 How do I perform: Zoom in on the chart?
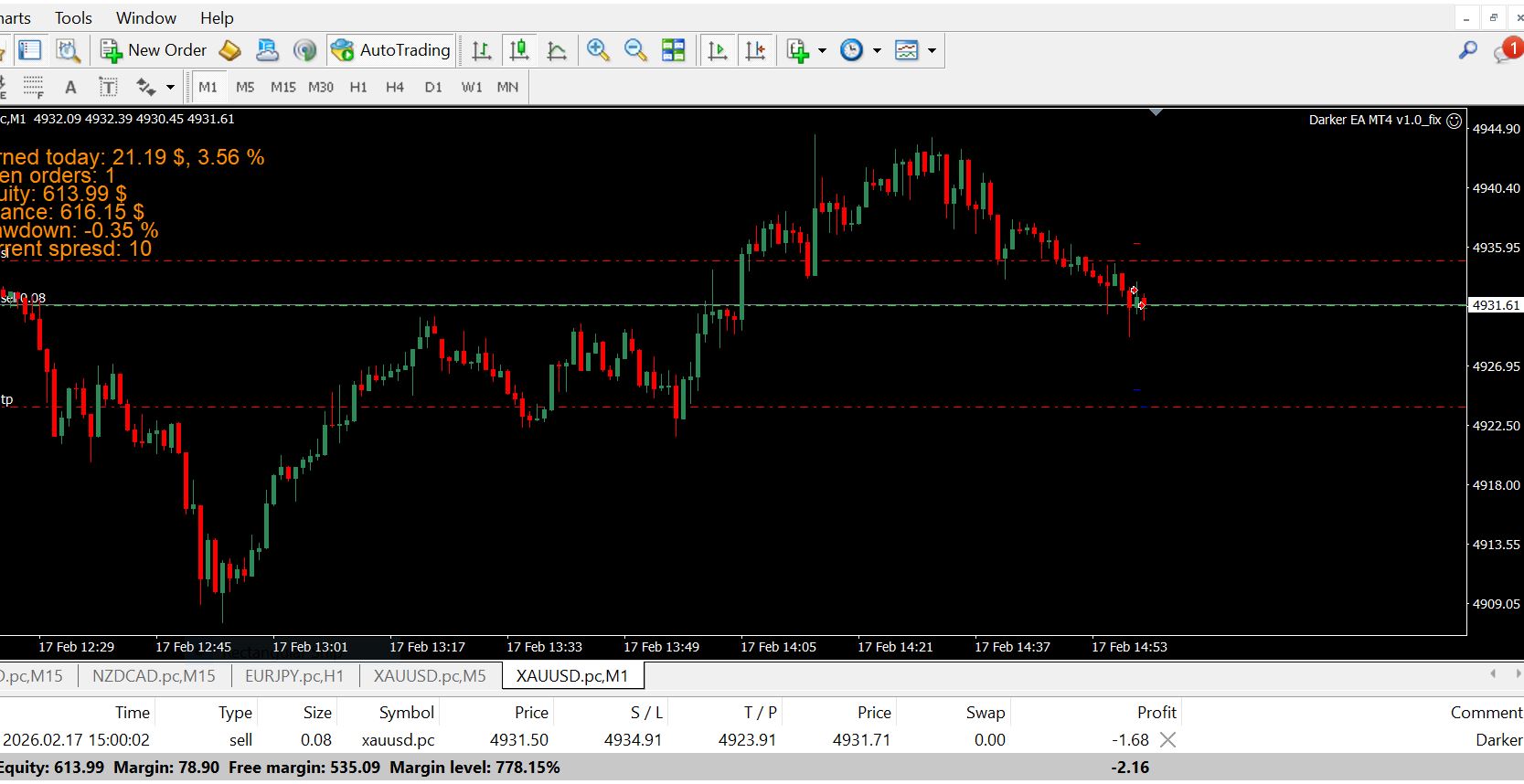(x=598, y=50)
